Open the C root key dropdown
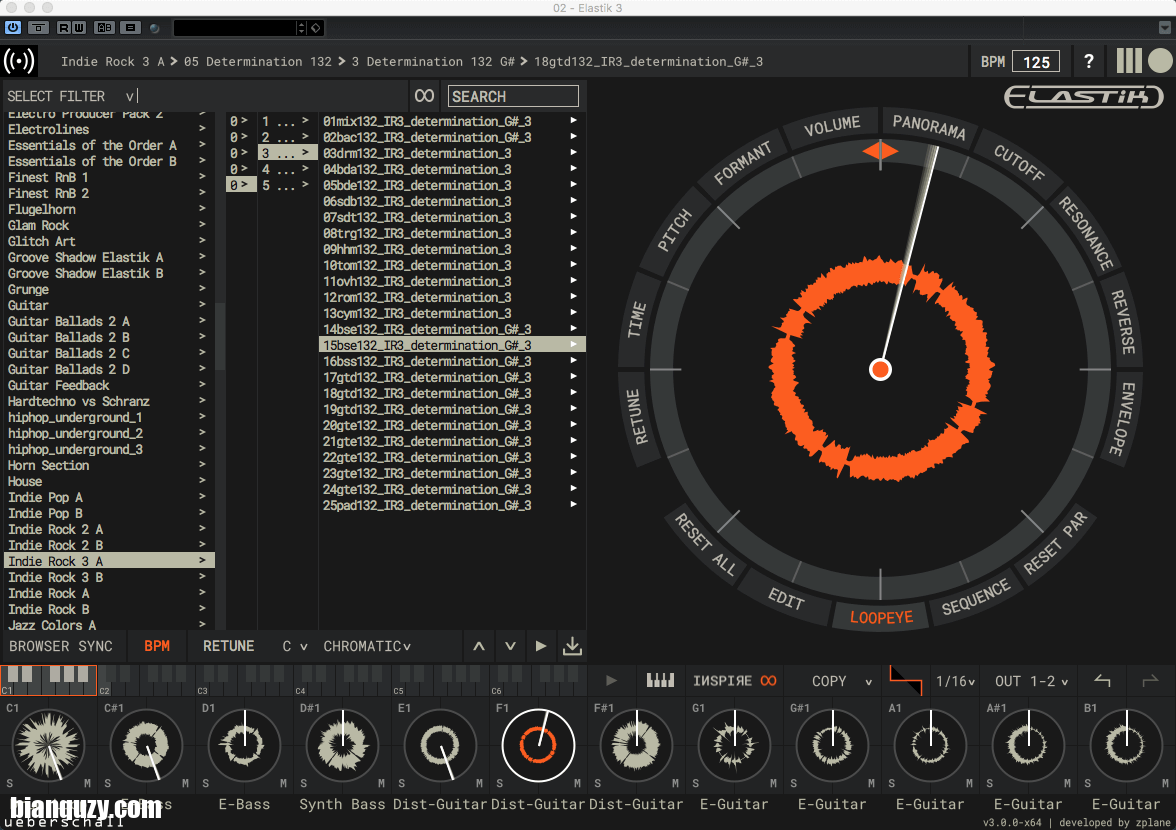Screen dimensions: 1176x830 point(295,646)
